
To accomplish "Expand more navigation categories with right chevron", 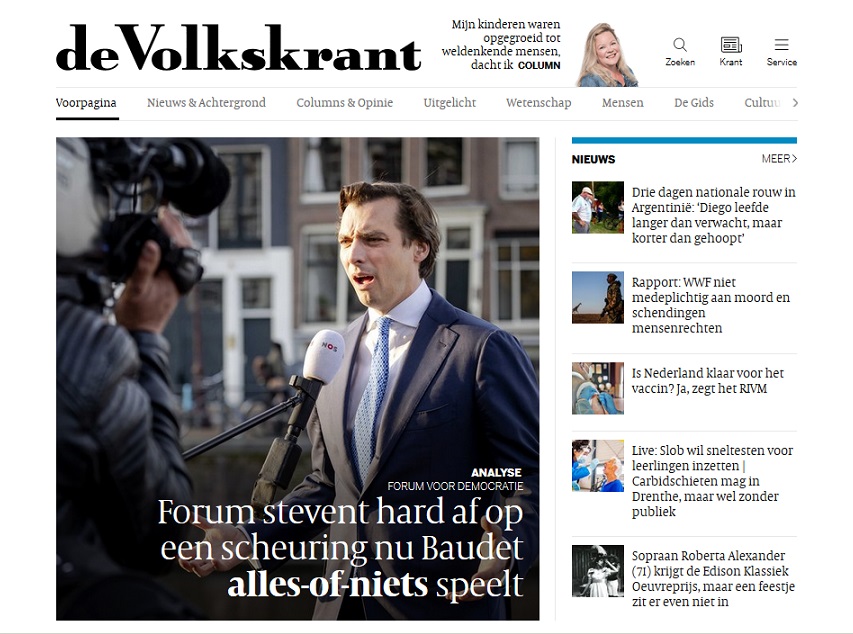I will pyautogui.click(x=795, y=102).
